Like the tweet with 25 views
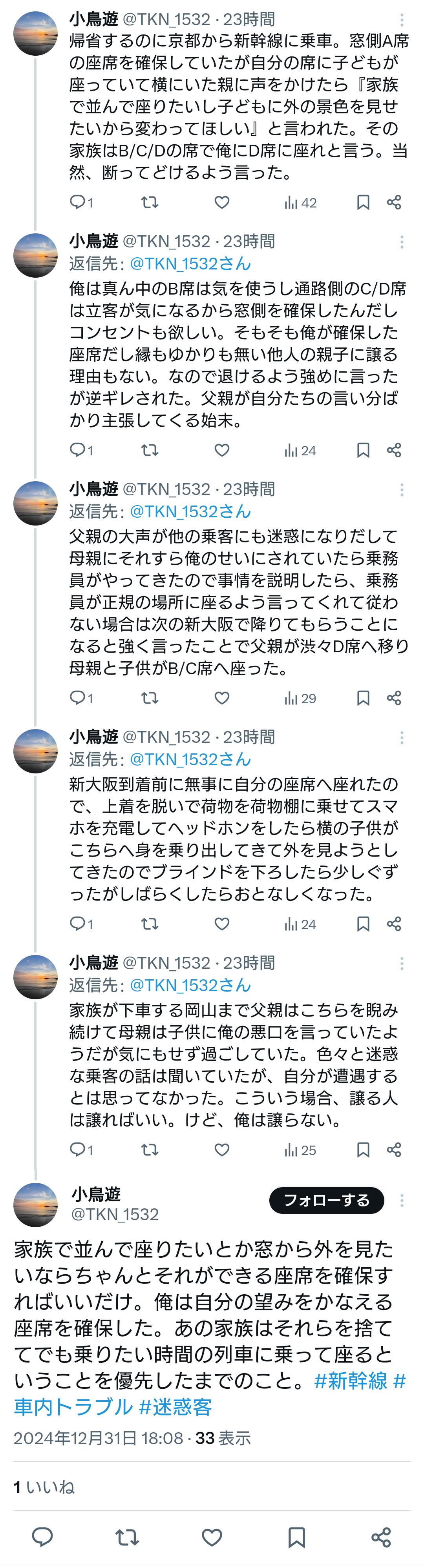 [x=222, y=1149]
